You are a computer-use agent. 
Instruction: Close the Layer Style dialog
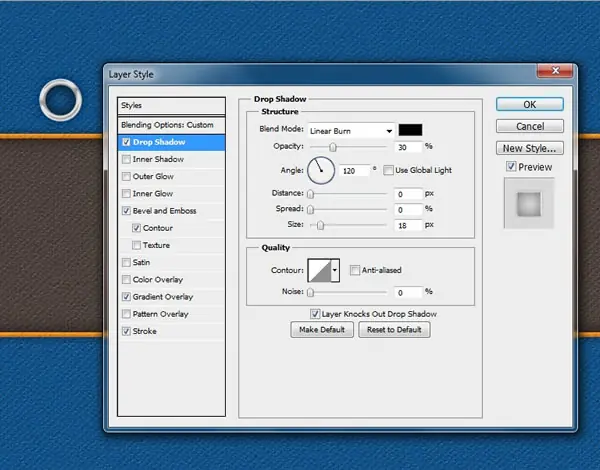click(555, 71)
